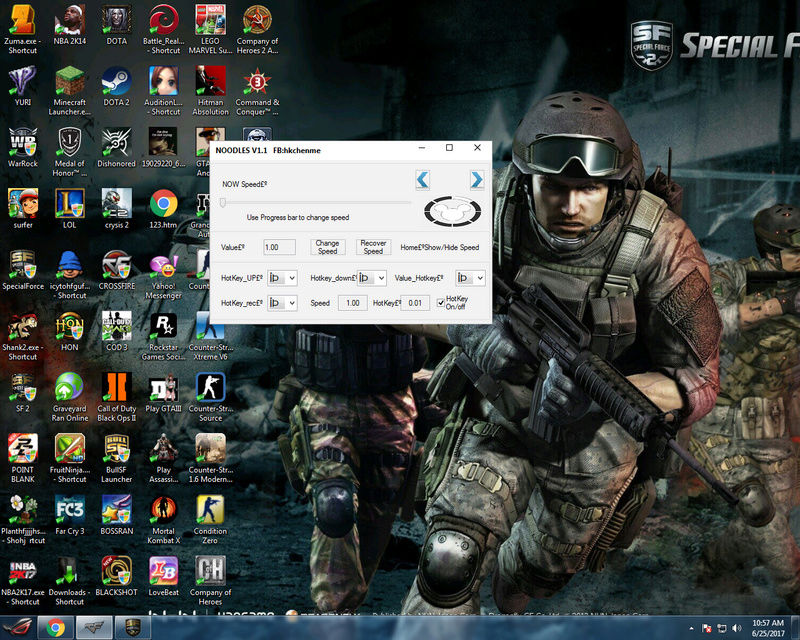Click the Change Speed button
Viewport: 800px width, 640px height.
pyautogui.click(x=328, y=247)
